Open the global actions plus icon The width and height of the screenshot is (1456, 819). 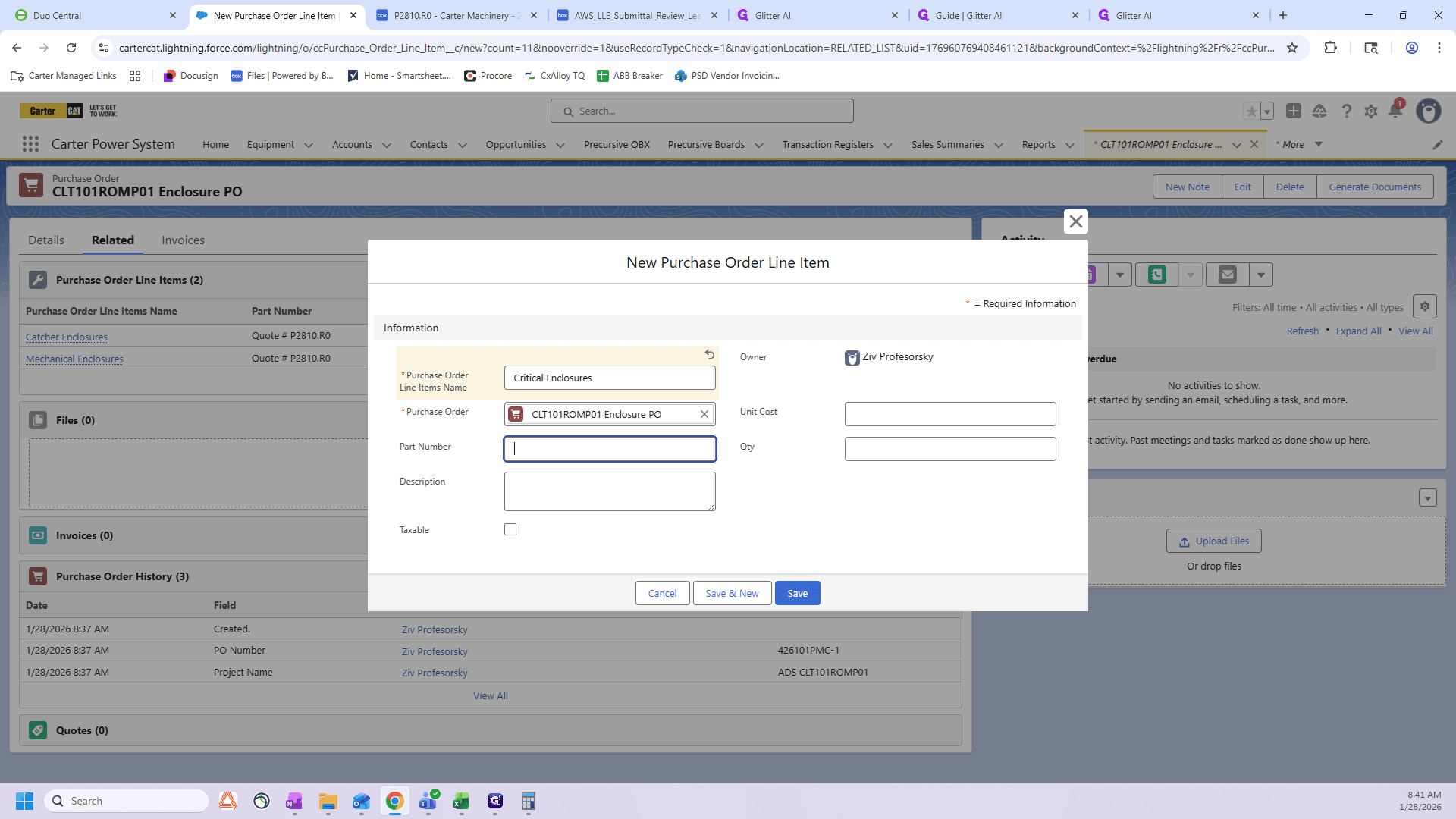1294,111
